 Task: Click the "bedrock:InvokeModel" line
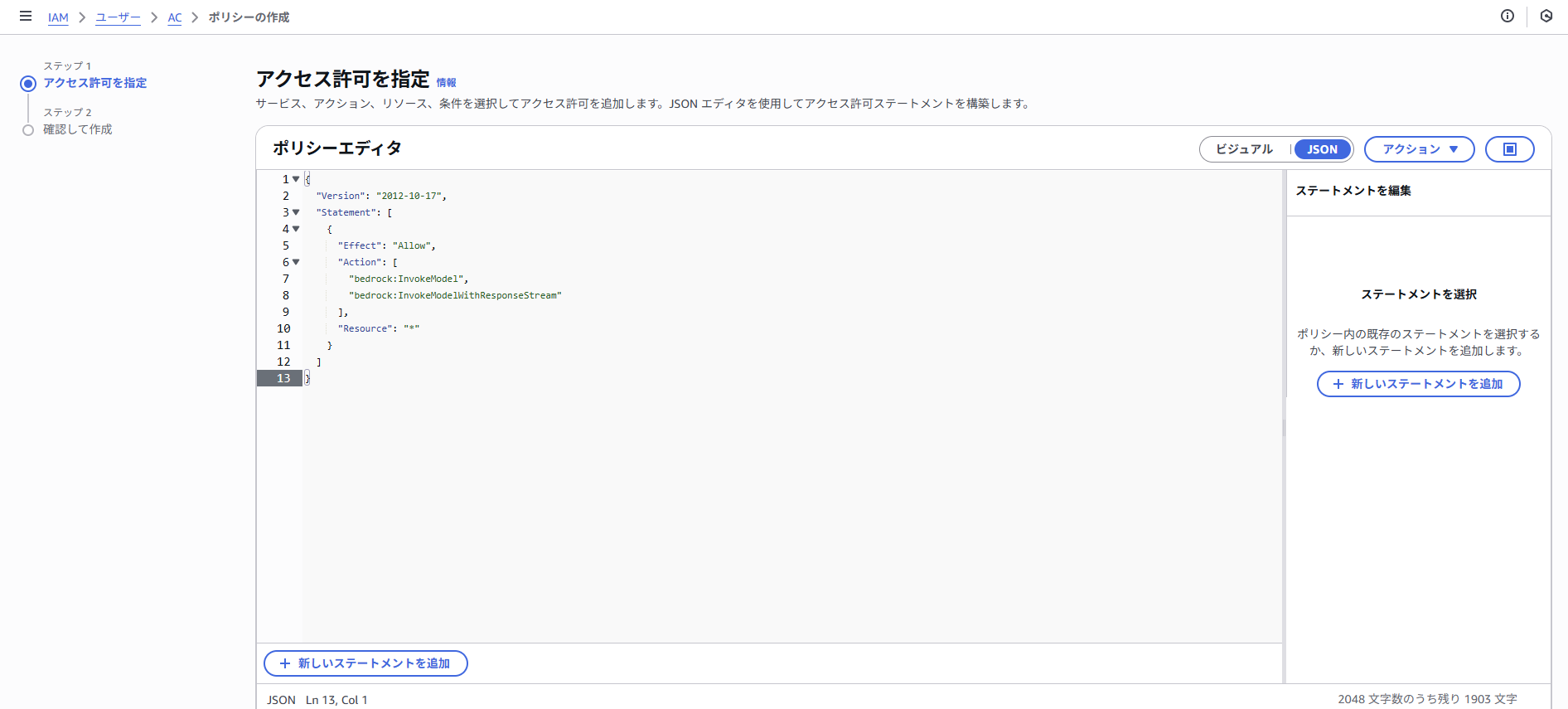tap(409, 279)
